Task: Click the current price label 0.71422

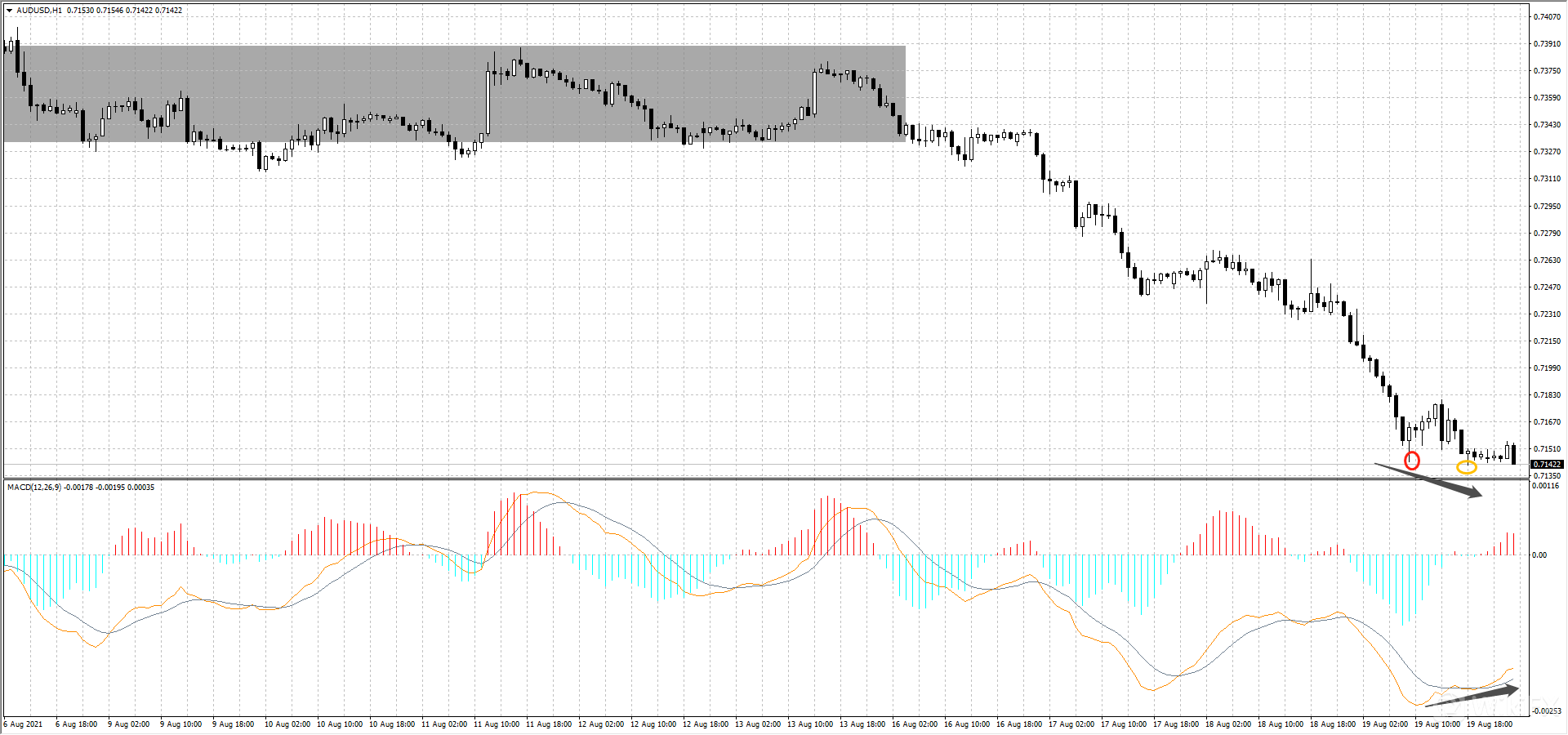Action: (x=1546, y=464)
